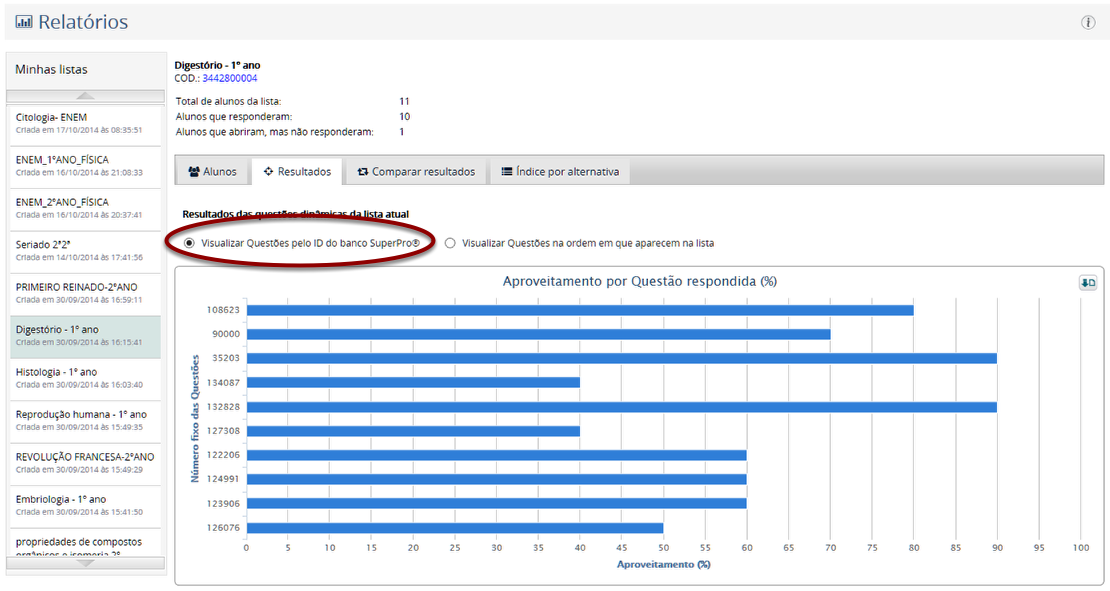Click the bar for question 108623
The height and width of the screenshot is (591, 1110).
[580, 310]
